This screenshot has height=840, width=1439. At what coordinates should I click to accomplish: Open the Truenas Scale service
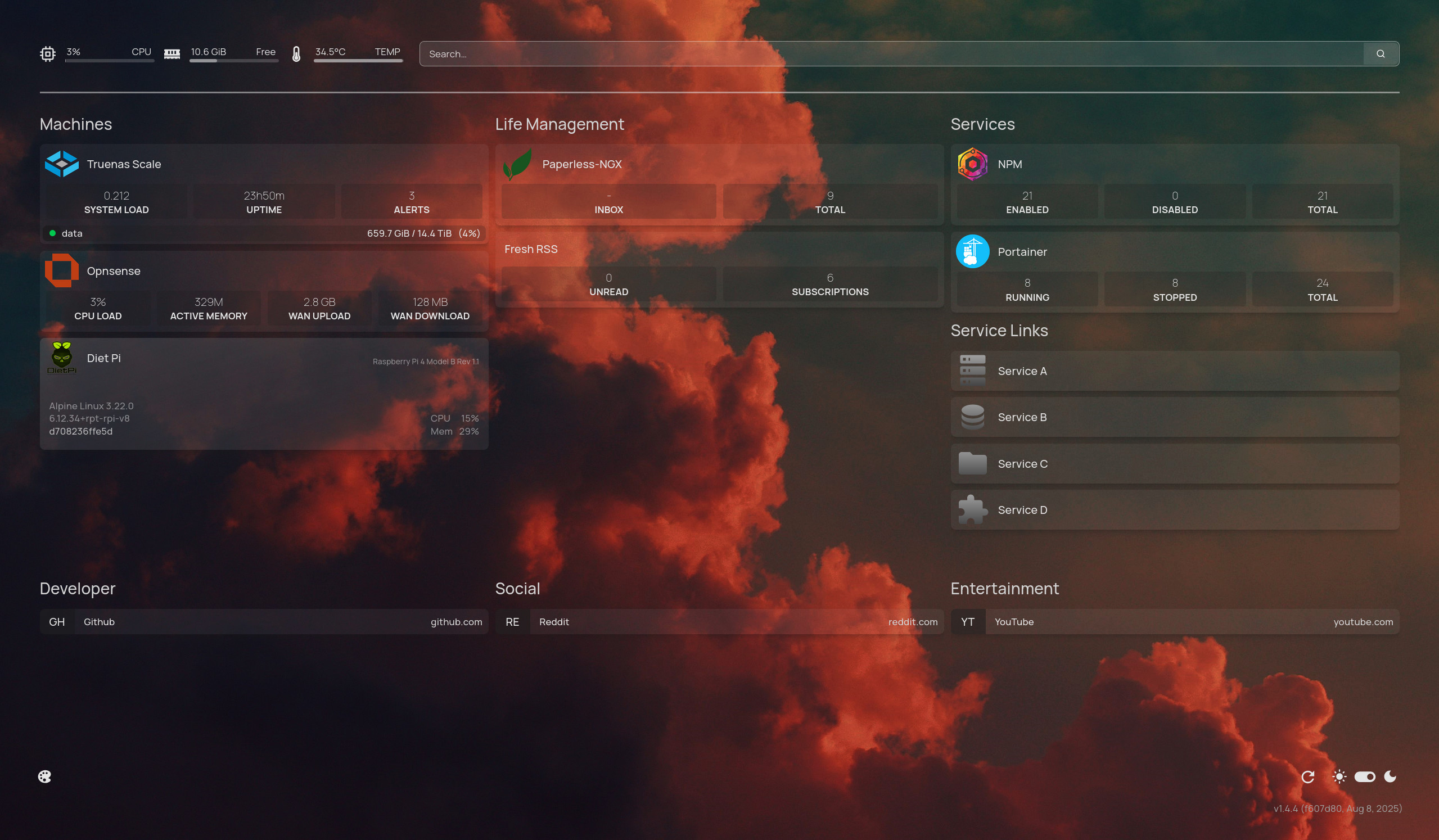(x=124, y=164)
